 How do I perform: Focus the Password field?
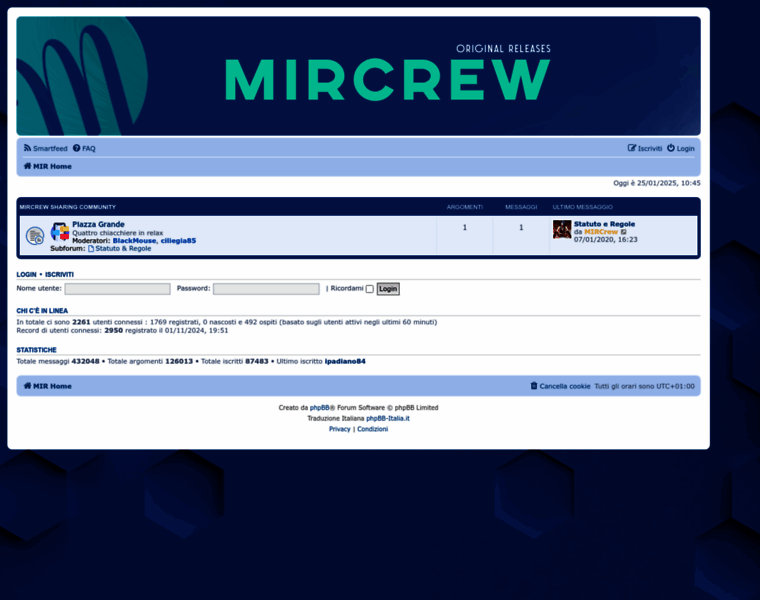point(266,289)
